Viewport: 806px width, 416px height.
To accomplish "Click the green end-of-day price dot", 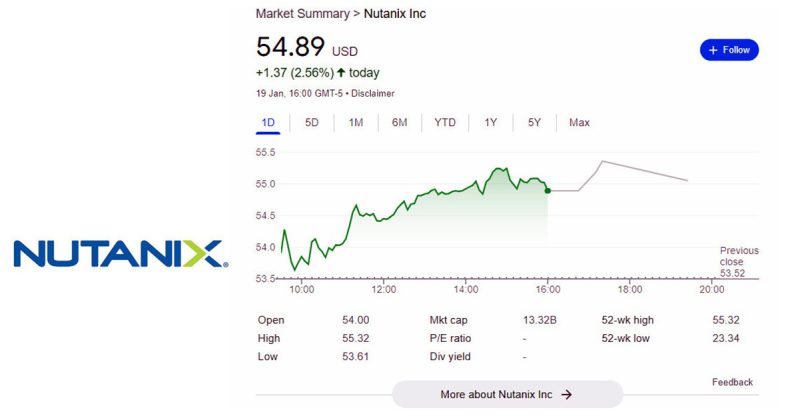I will point(547,190).
